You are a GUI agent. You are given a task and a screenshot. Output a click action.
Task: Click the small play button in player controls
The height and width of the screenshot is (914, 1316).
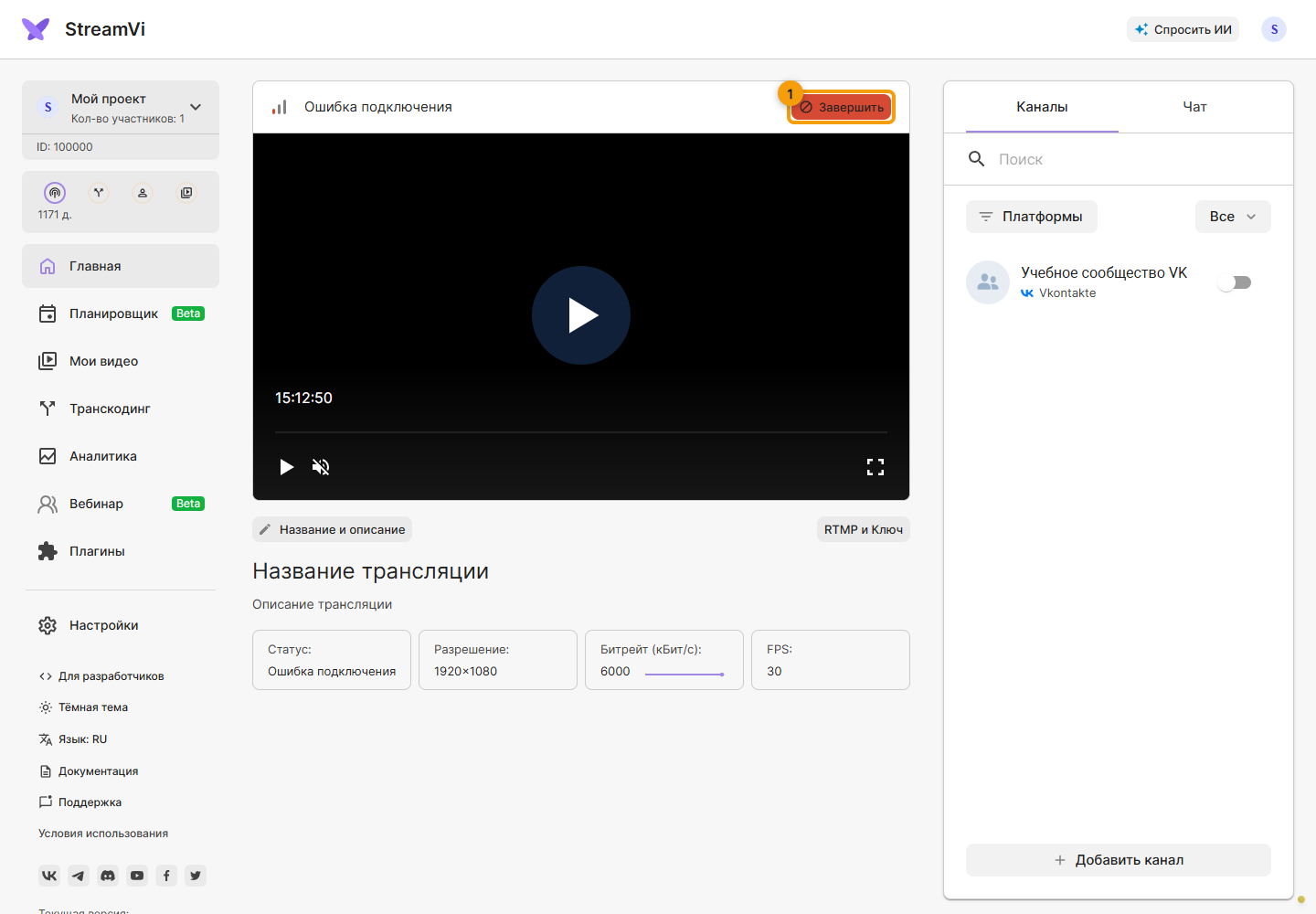point(286,467)
